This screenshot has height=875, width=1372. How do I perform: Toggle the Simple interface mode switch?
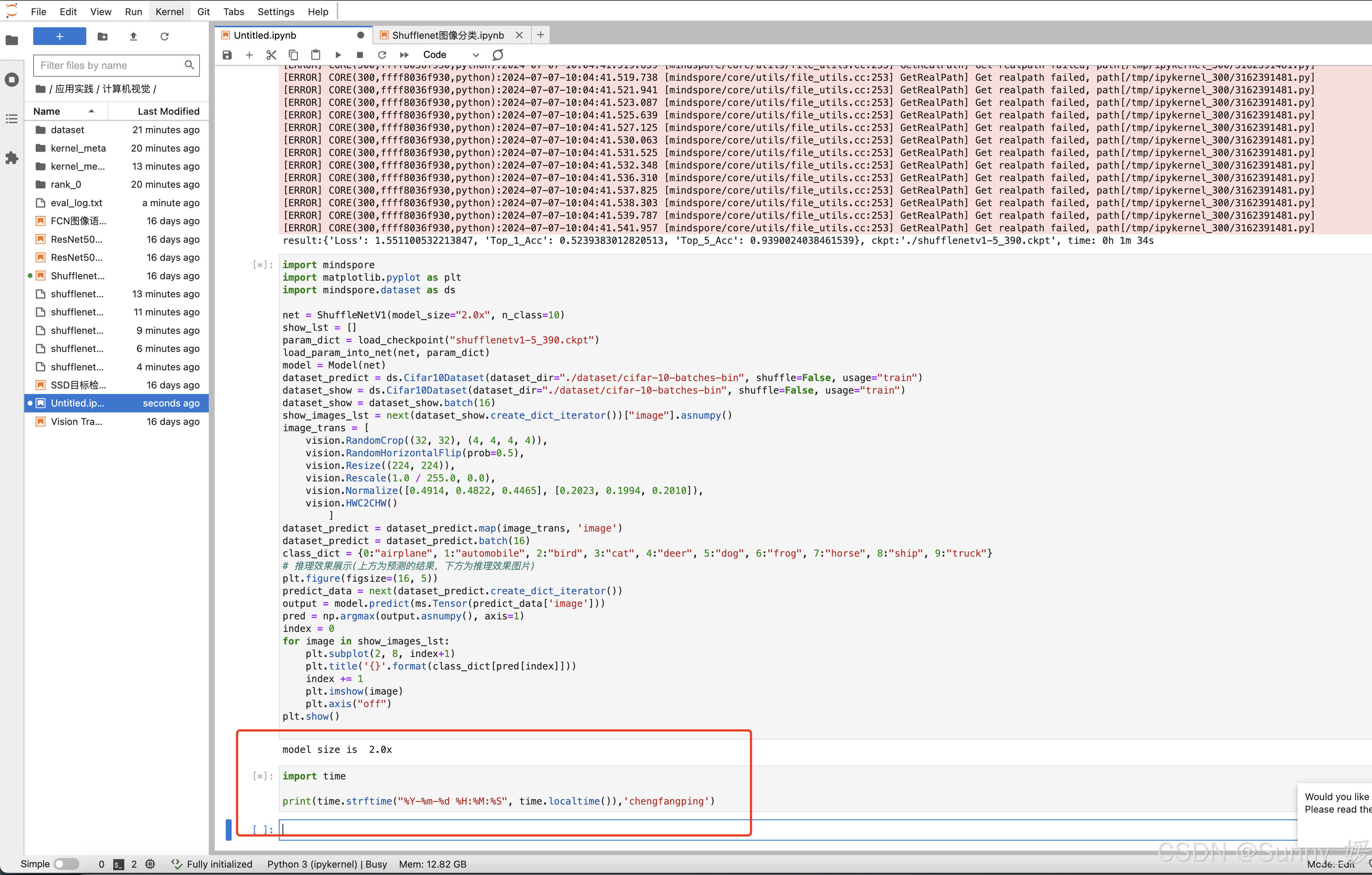point(67,864)
